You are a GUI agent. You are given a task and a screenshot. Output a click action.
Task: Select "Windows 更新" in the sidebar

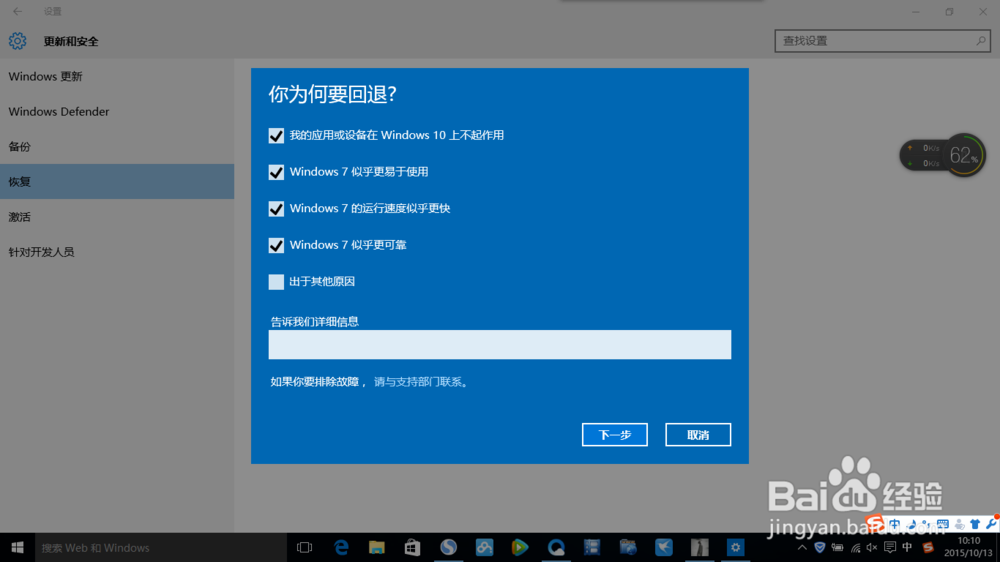117,77
